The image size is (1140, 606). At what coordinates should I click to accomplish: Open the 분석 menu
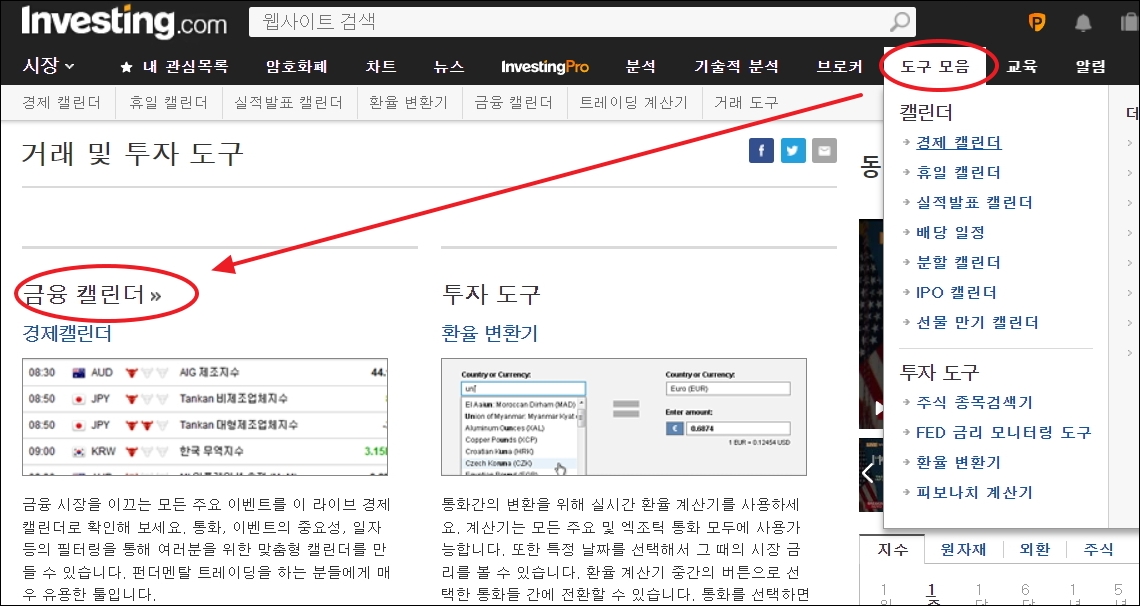pyautogui.click(x=641, y=67)
